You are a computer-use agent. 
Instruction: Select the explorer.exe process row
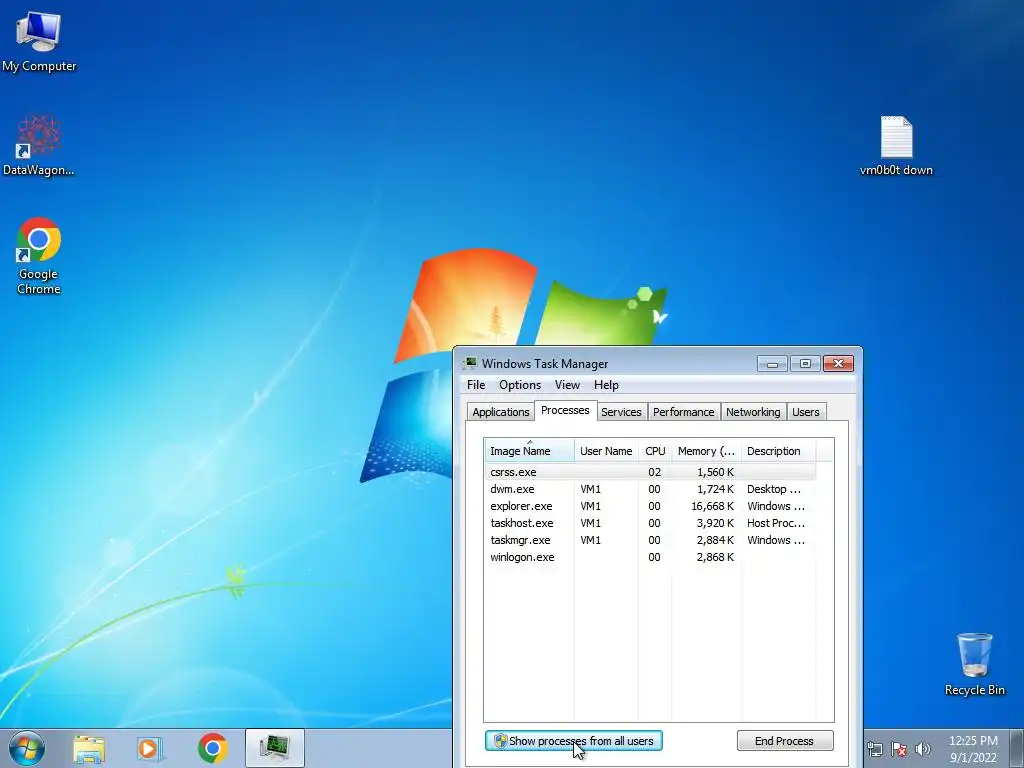[x=650, y=506]
